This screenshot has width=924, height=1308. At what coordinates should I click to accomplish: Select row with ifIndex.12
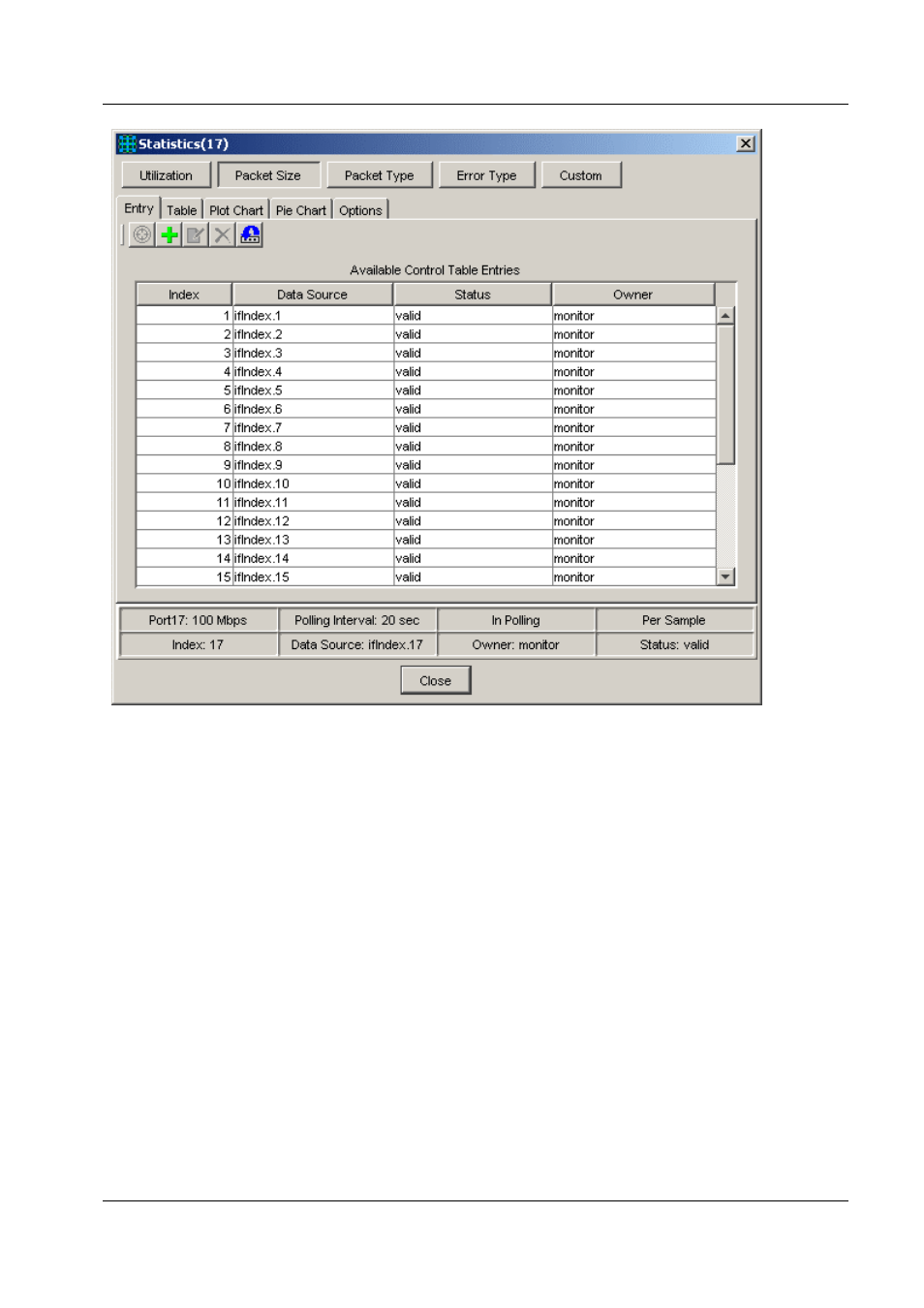(x=426, y=521)
